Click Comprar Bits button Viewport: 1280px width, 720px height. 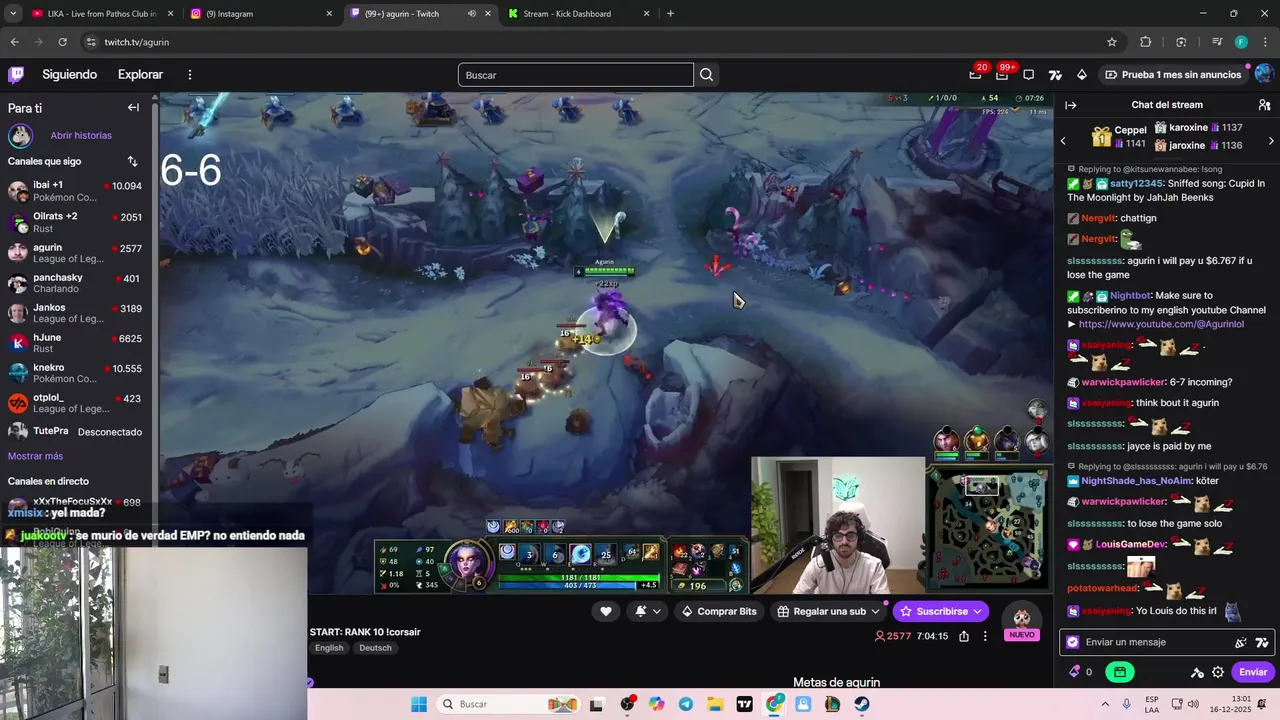point(718,611)
